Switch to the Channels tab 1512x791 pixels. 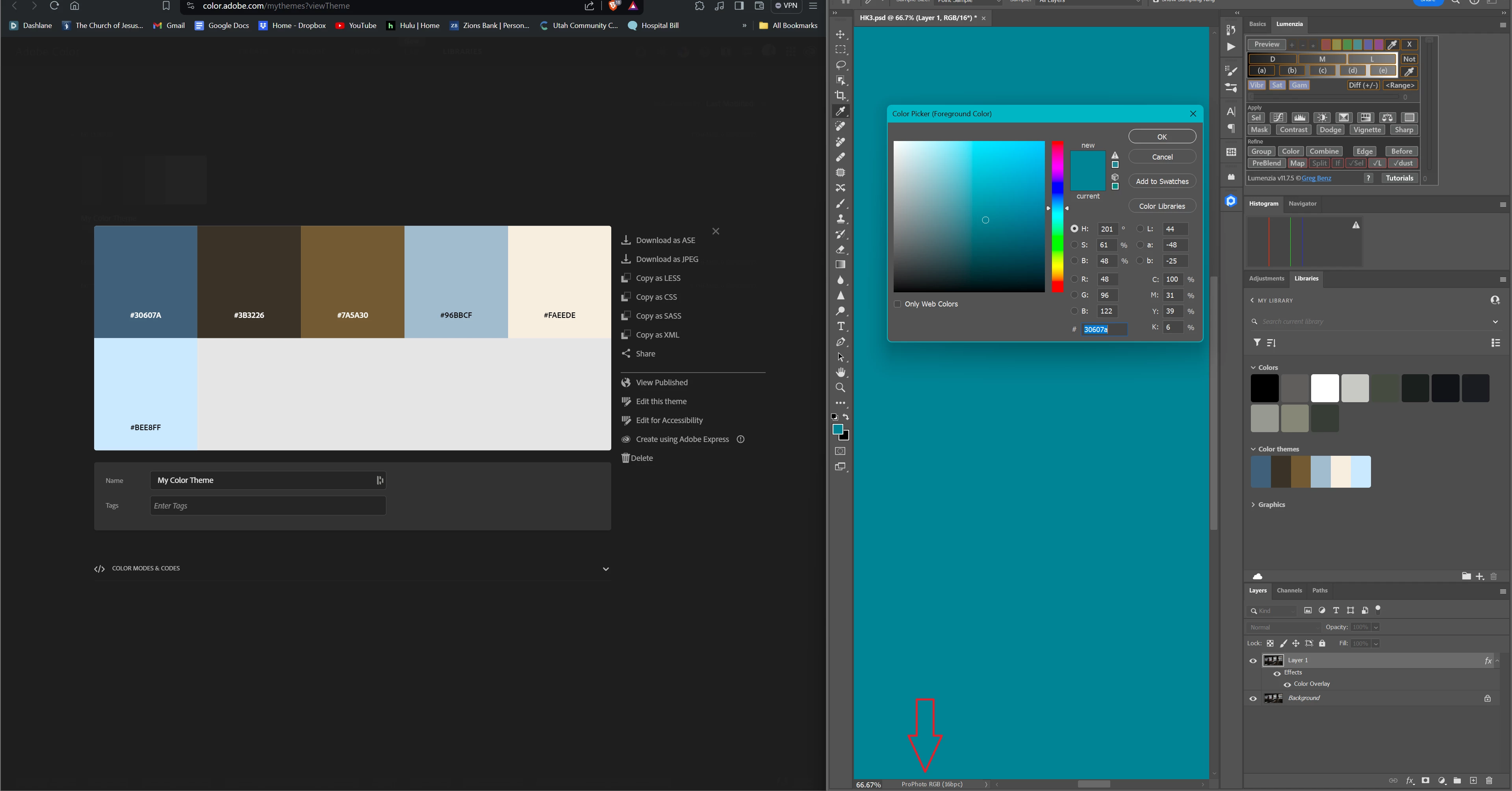1289,591
